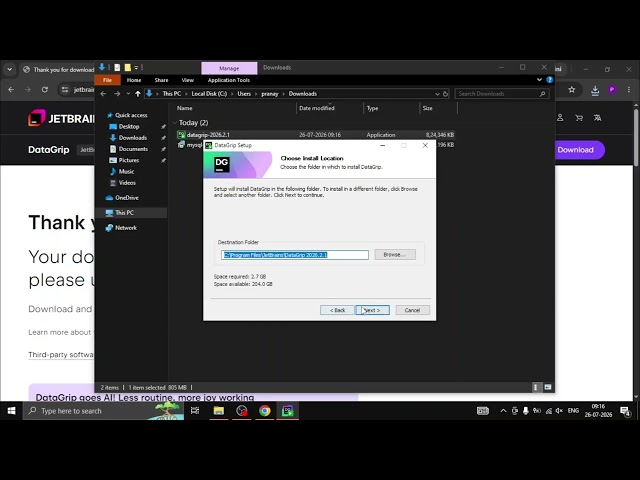The image size is (640, 480).
Task: Go up one folder level
Action: pos(138,94)
